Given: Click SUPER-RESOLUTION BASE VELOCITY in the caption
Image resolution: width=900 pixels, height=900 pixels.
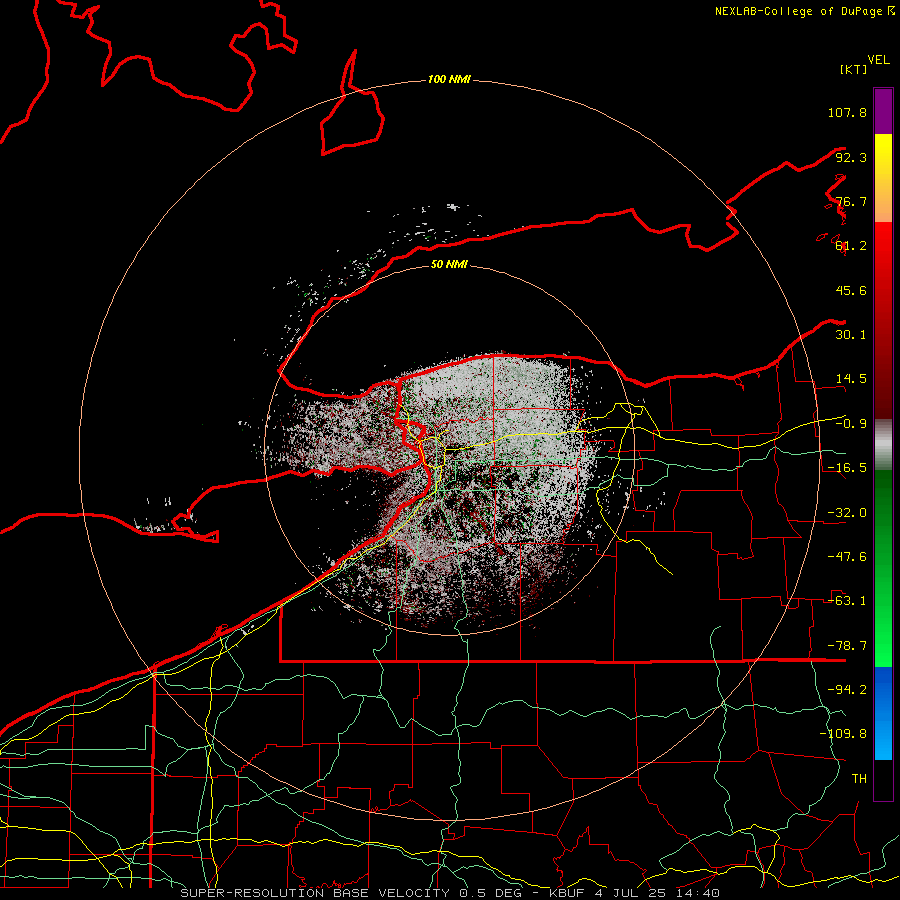Looking at the screenshot, I should coord(315,893).
